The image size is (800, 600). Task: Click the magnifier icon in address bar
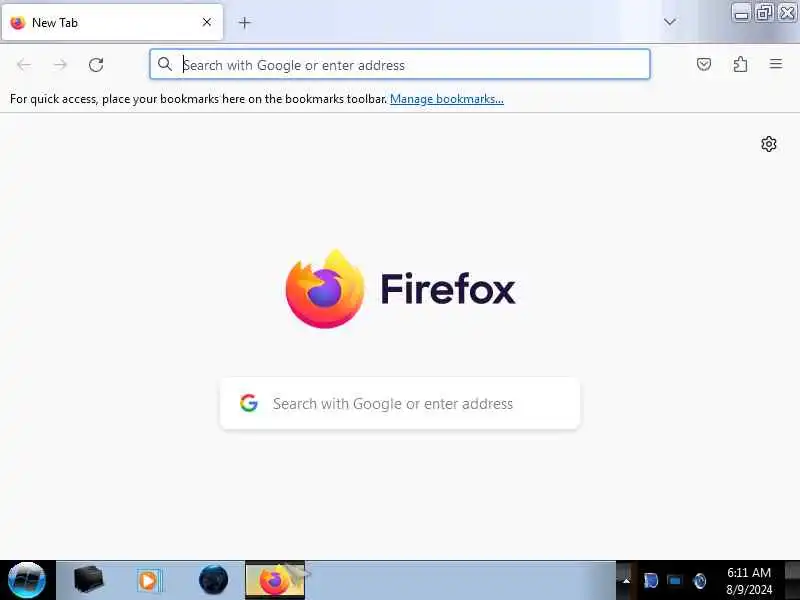pyautogui.click(x=164, y=64)
